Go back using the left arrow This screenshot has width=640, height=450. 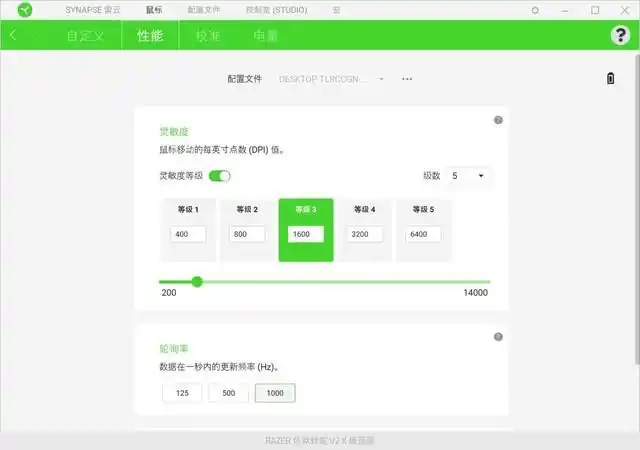pyautogui.click(x=13, y=35)
